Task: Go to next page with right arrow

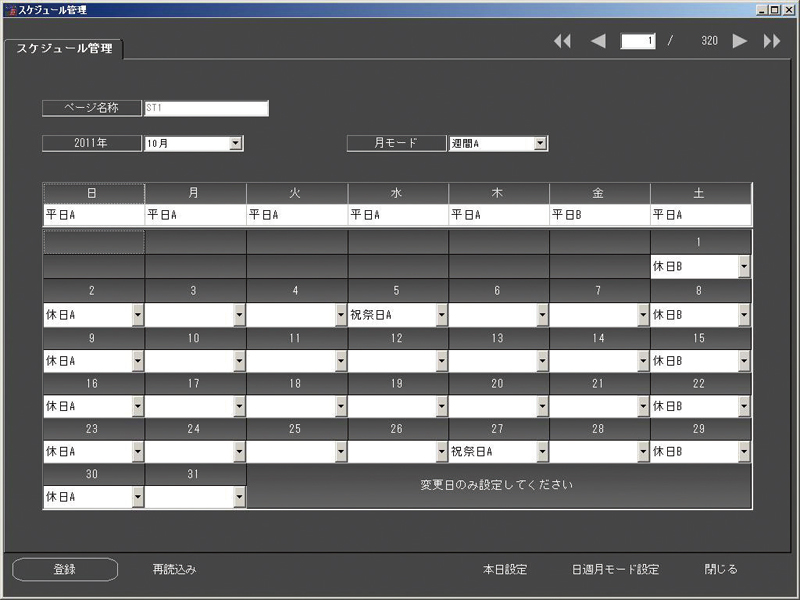Action: click(740, 41)
